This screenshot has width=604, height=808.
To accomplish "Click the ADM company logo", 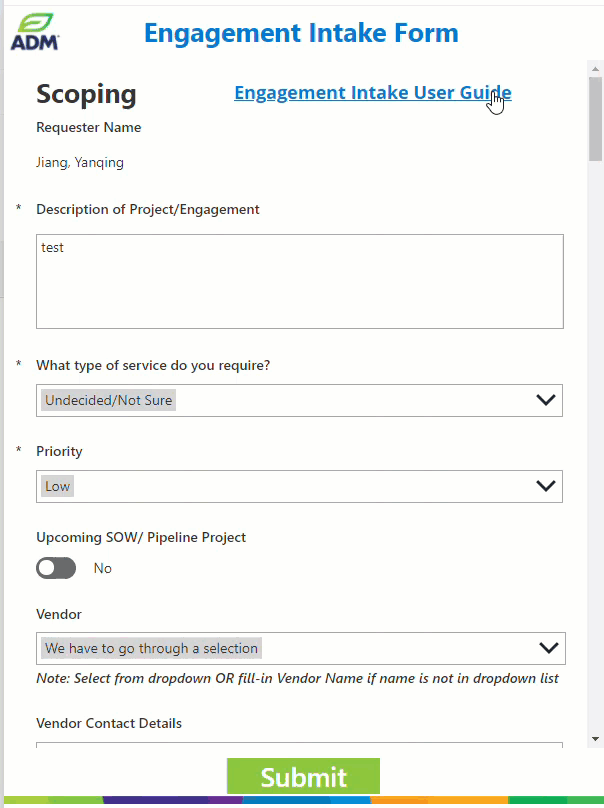I will click(33, 33).
